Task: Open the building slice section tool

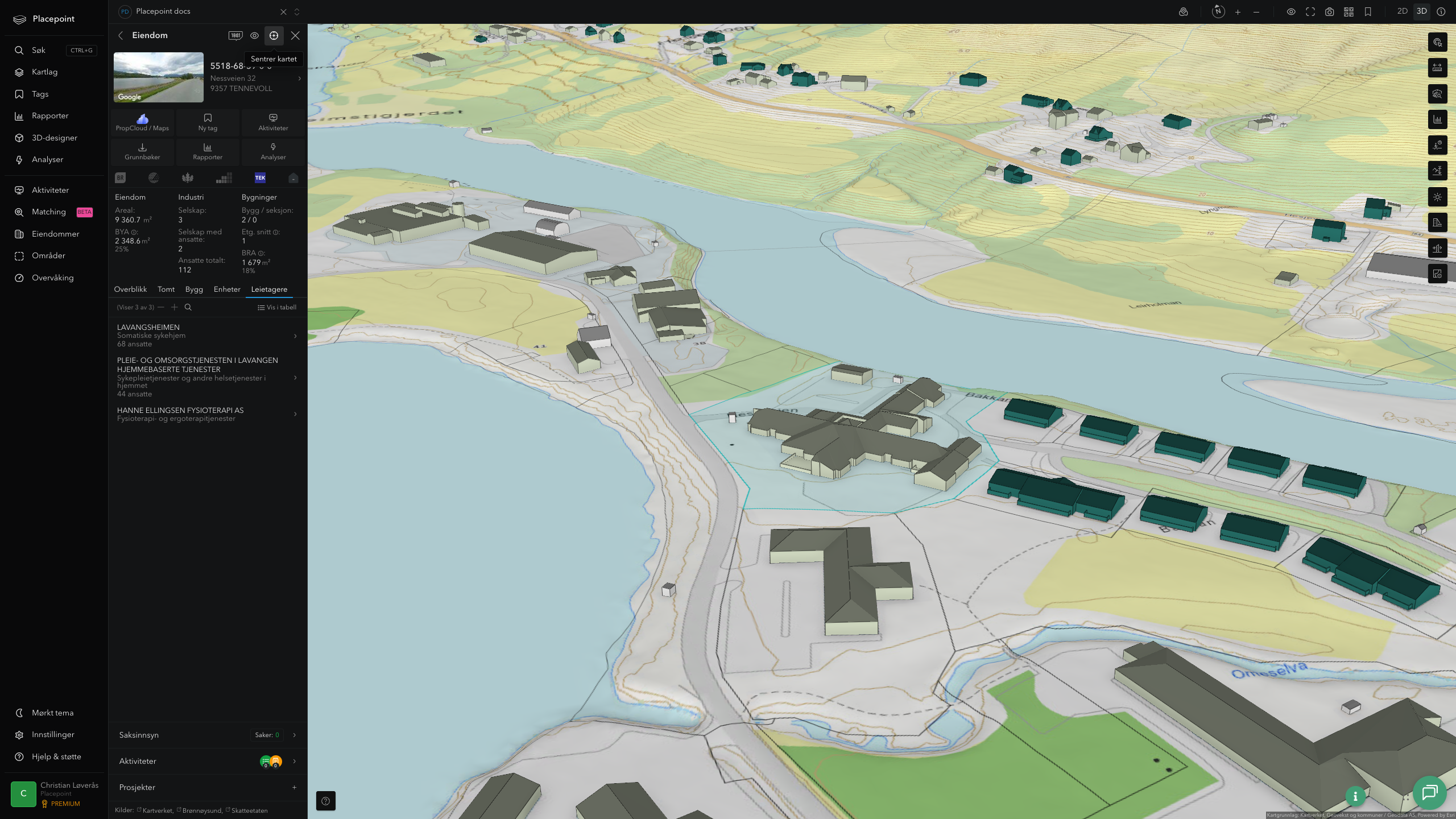Action: [1437, 249]
